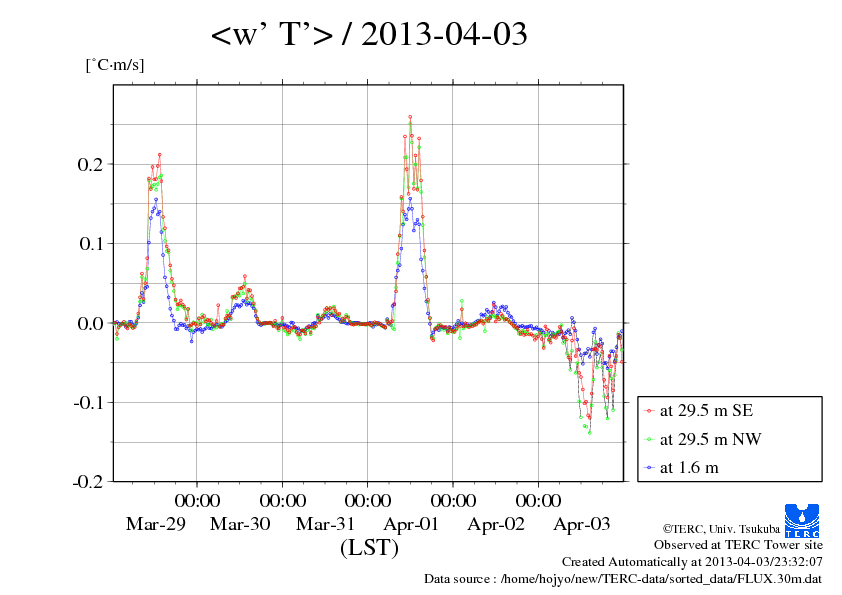Click the Mar-31 date label
Screen dimensions: 842x595
point(325,523)
